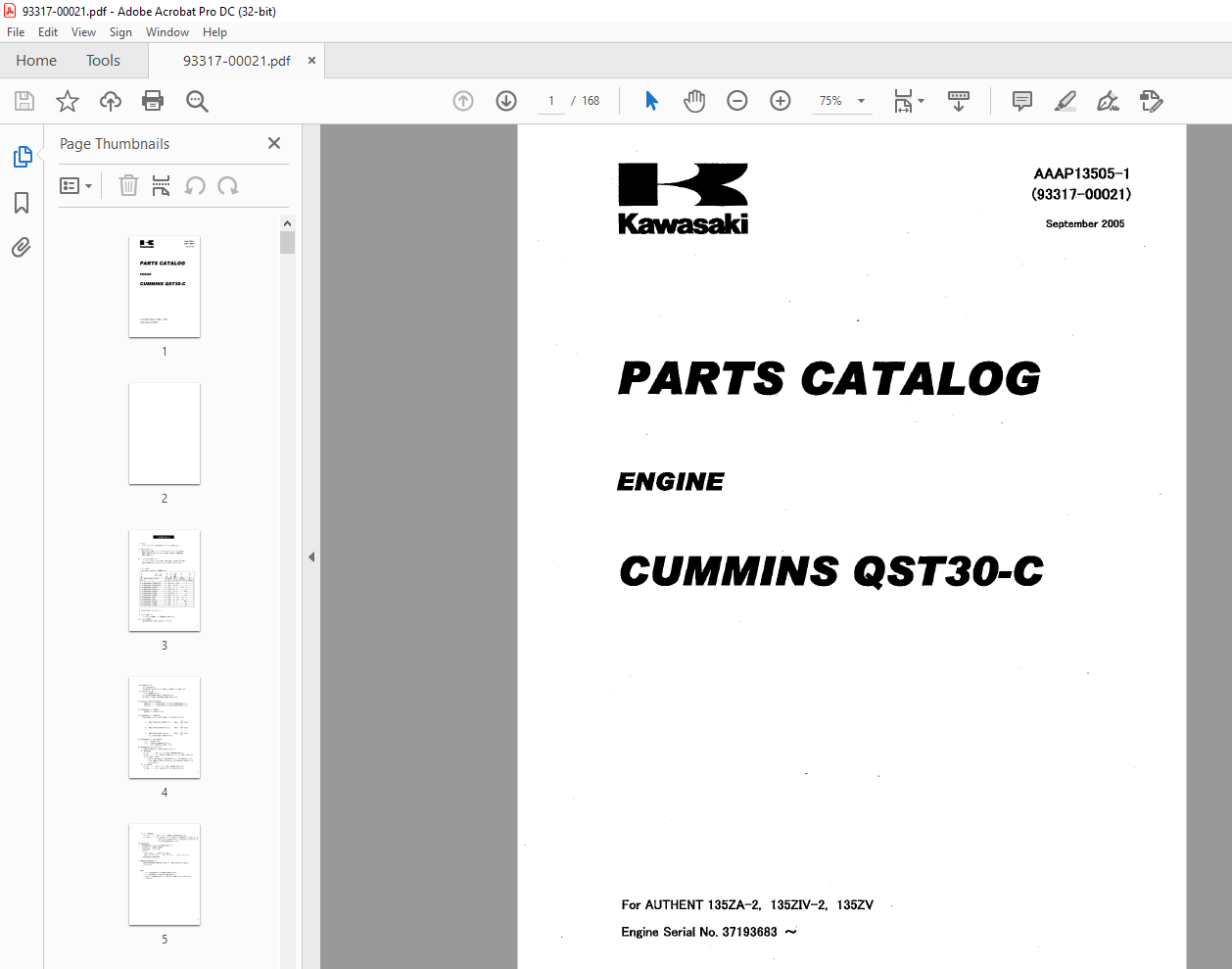Click the page number input field
This screenshot has width=1232, height=969.
tap(551, 101)
